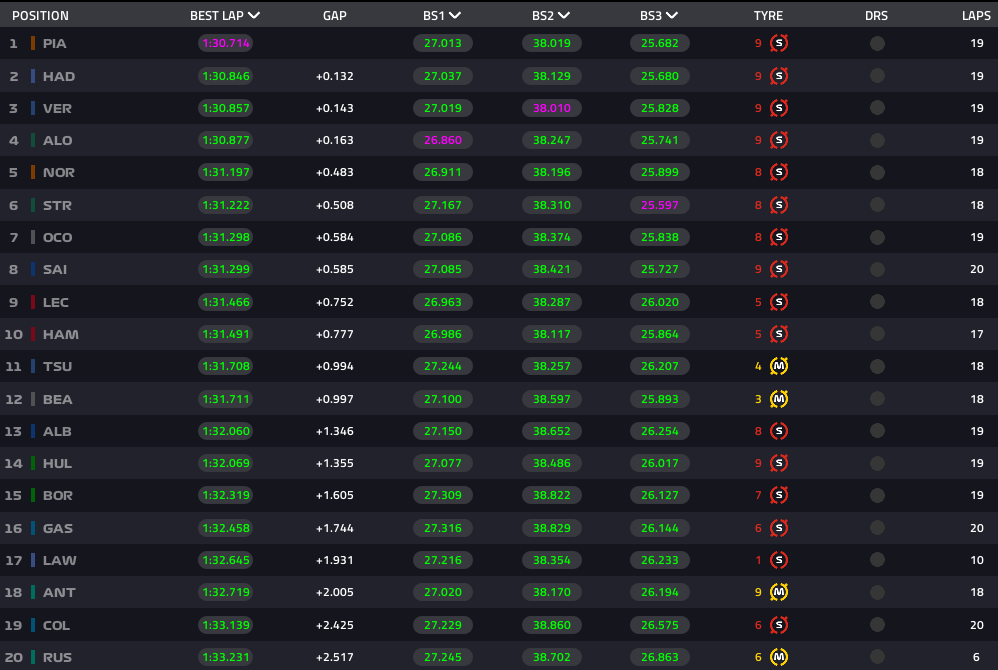Click the medium tyre icon for ANT
This screenshot has height=670, width=998.
779,592
